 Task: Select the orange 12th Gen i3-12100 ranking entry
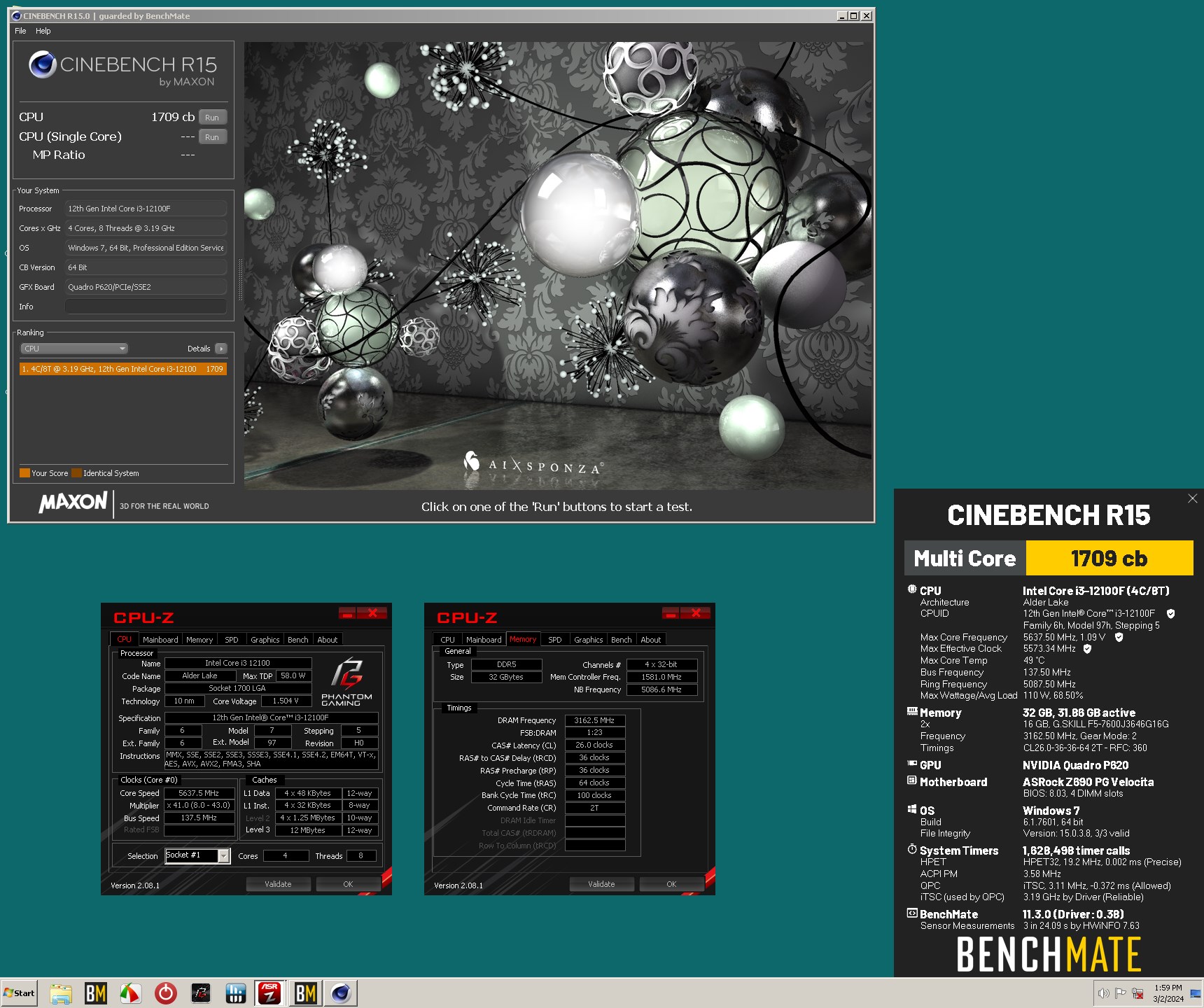click(123, 369)
